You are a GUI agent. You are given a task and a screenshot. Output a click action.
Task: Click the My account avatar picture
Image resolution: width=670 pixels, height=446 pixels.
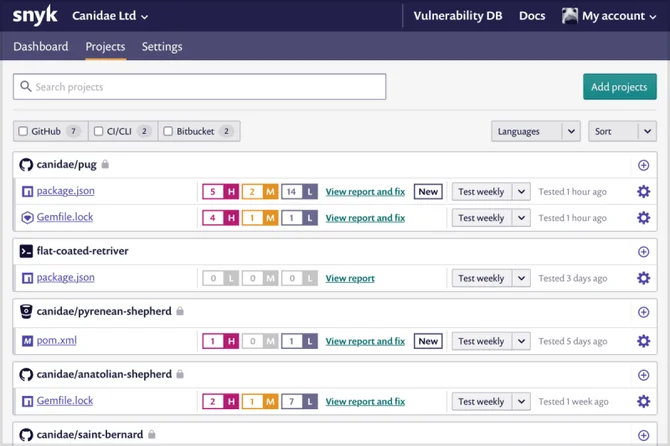pos(570,16)
